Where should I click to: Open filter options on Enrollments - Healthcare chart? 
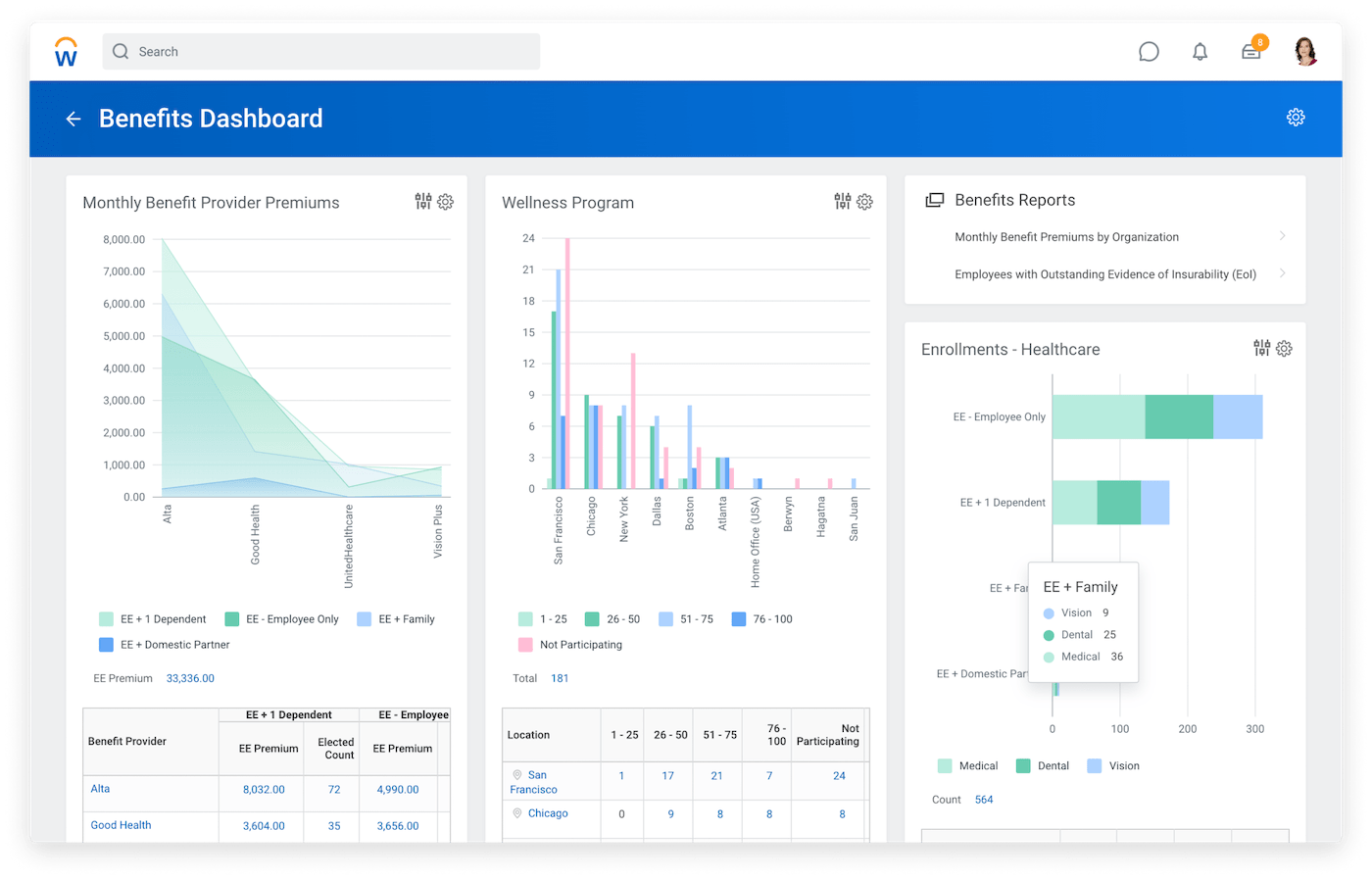[1261, 348]
